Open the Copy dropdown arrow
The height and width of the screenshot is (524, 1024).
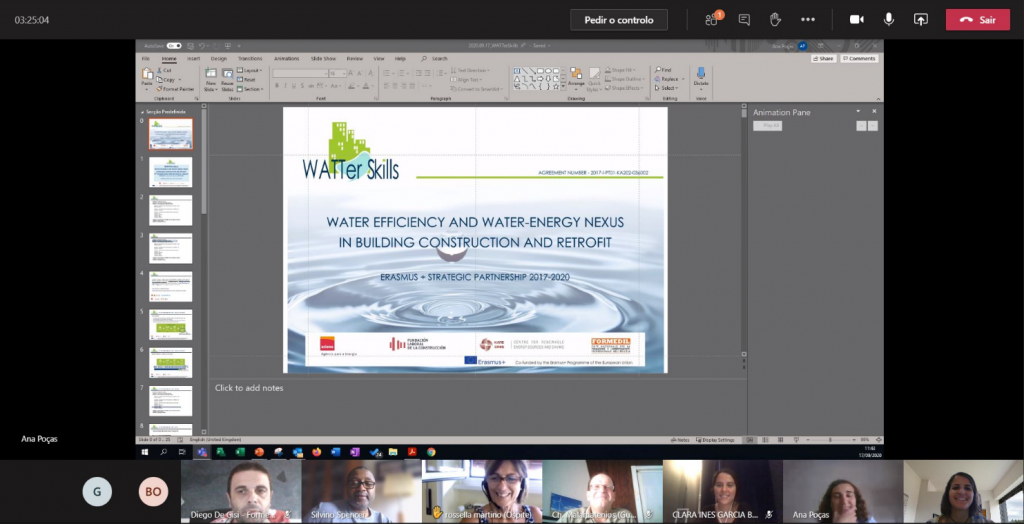[x=180, y=80]
